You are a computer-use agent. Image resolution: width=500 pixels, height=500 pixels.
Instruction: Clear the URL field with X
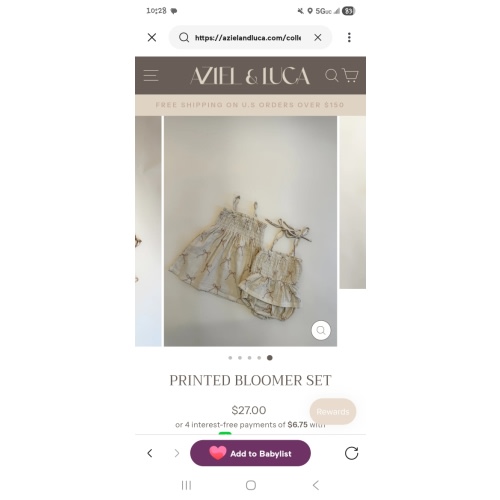(x=318, y=37)
